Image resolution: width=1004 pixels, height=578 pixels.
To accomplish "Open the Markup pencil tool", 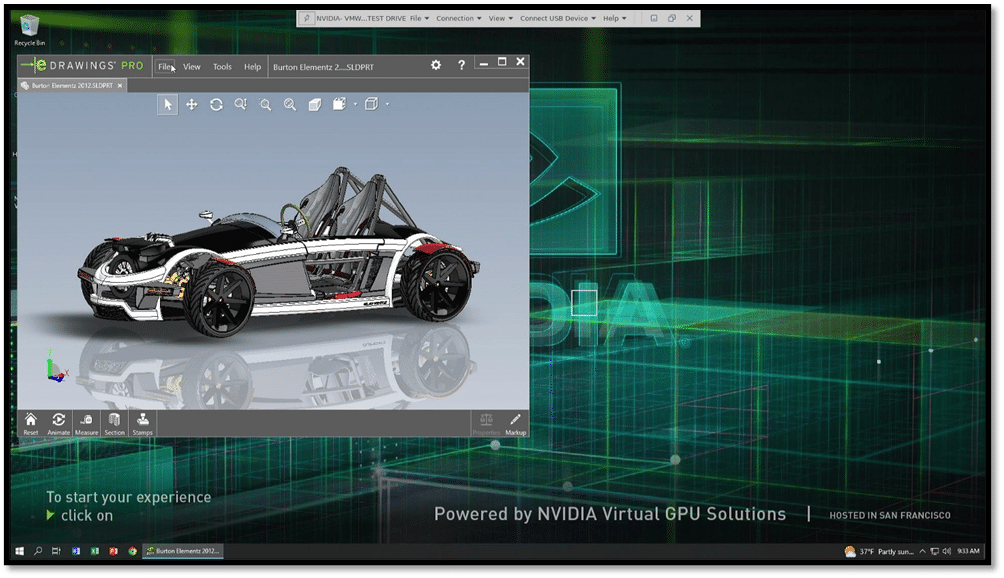I will pyautogui.click(x=515, y=424).
